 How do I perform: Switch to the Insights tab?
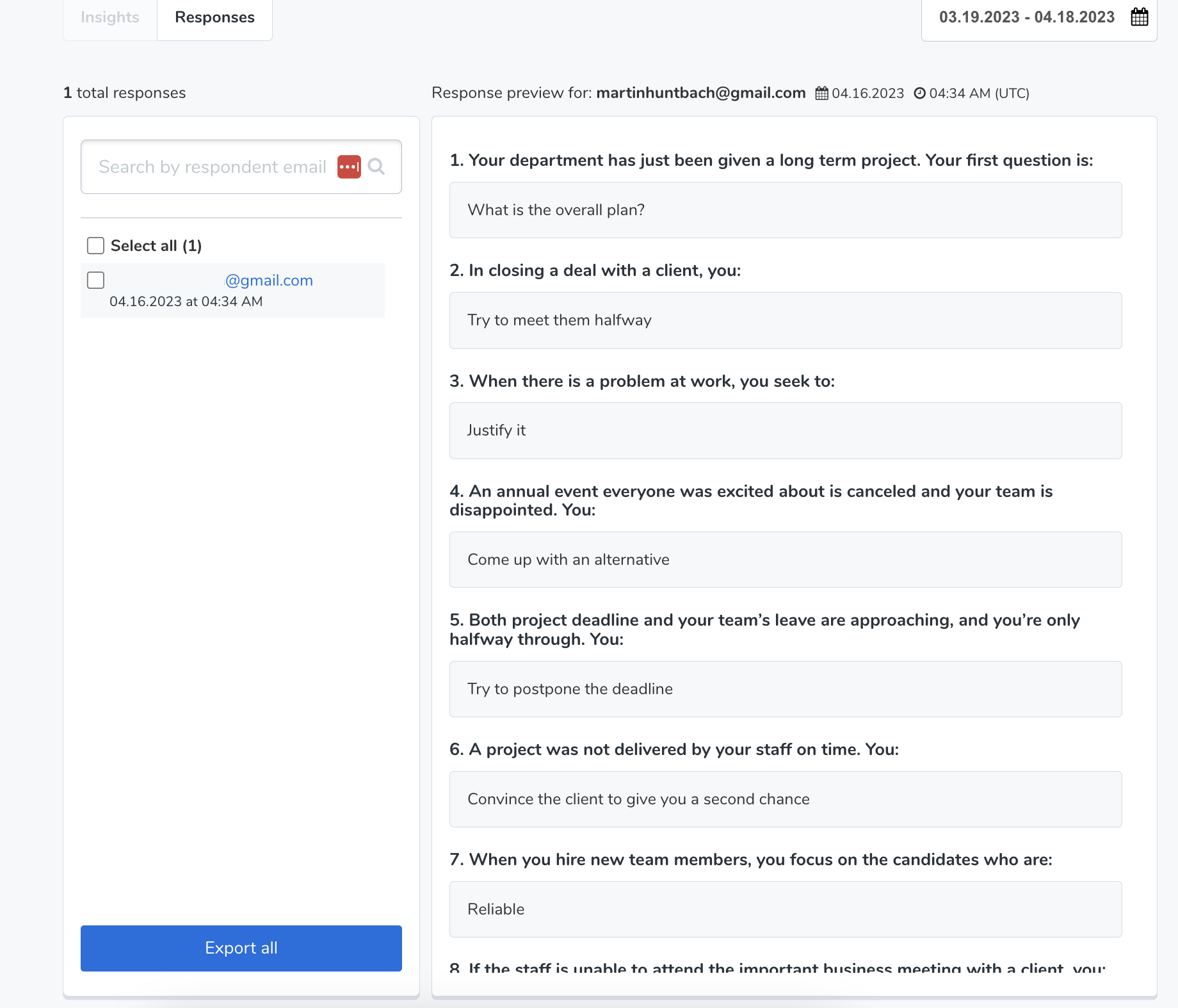109,17
